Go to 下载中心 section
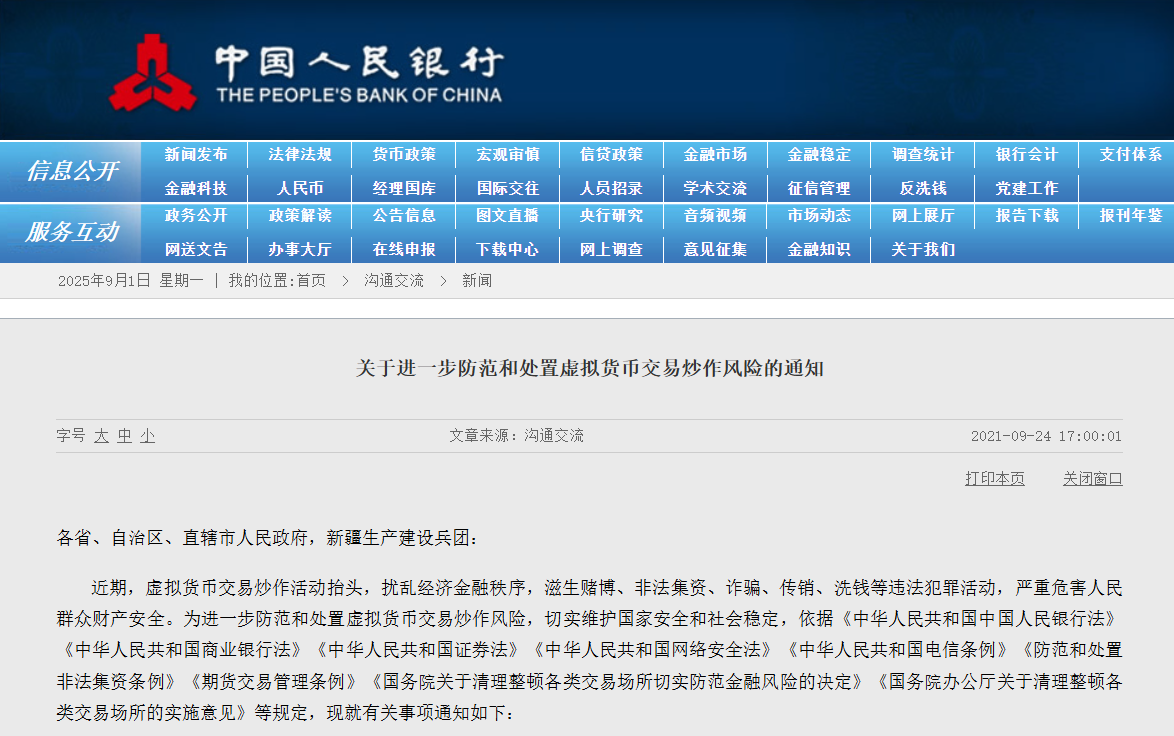The image size is (1174, 736). (x=508, y=249)
